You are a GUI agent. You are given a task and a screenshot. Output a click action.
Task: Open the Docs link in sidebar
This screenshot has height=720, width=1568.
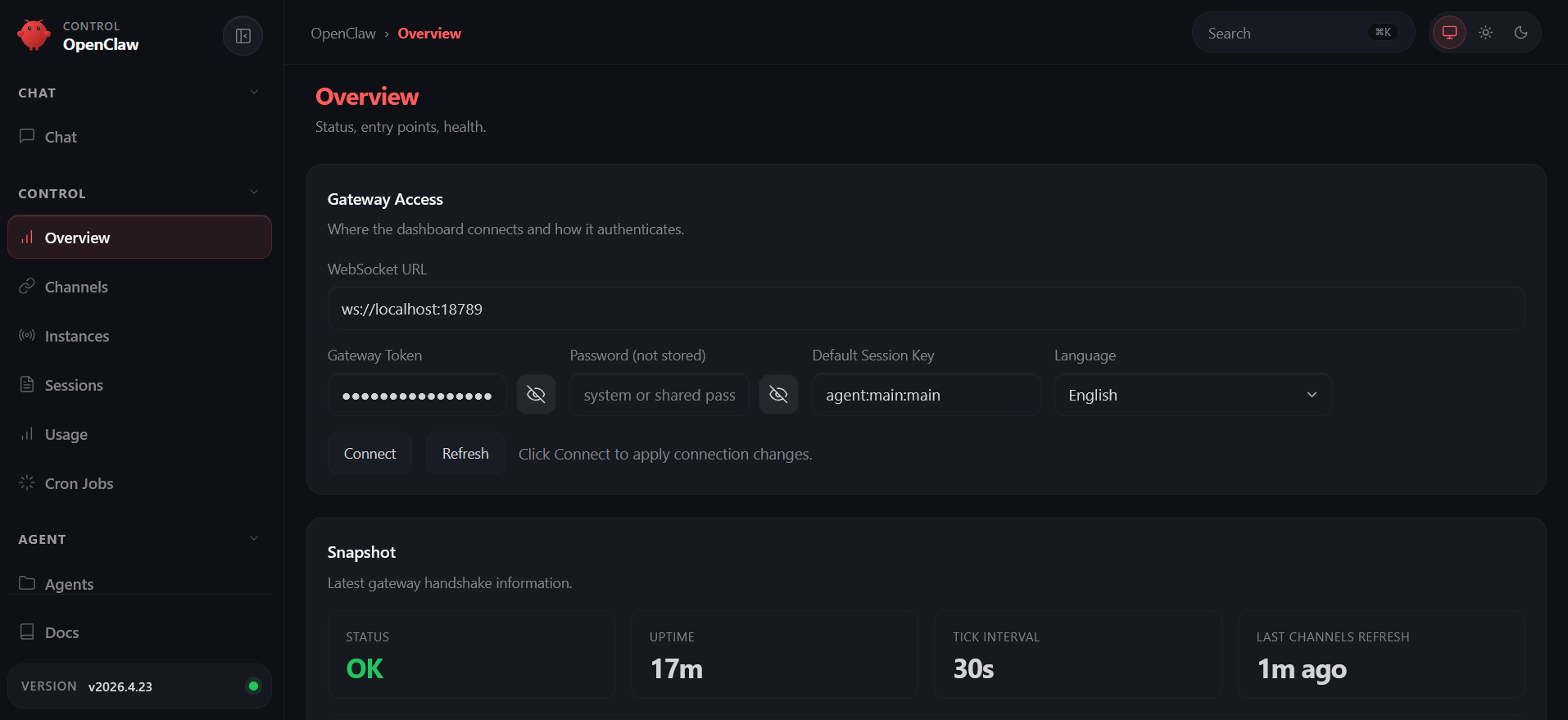click(139, 632)
